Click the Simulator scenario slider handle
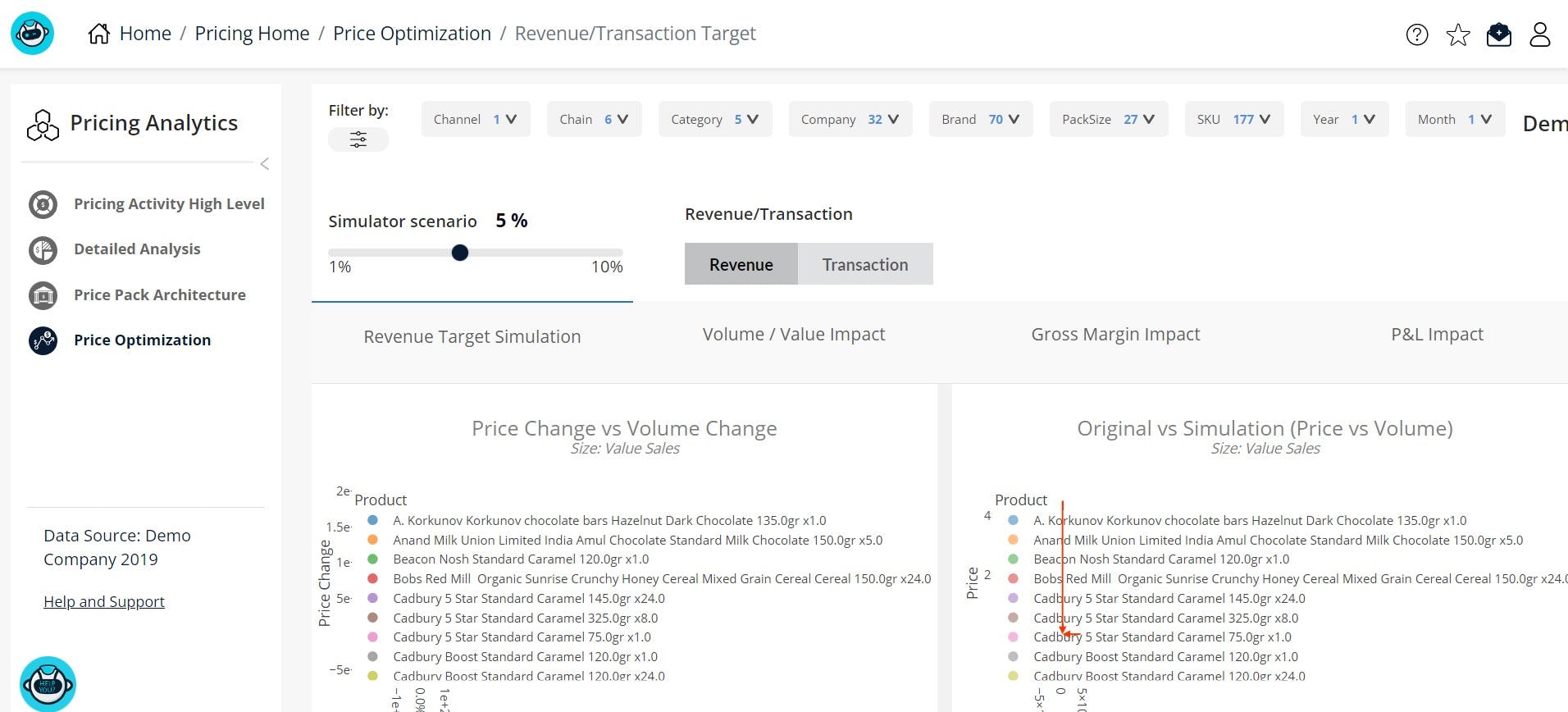The image size is (1568, 712). [460, 253]
